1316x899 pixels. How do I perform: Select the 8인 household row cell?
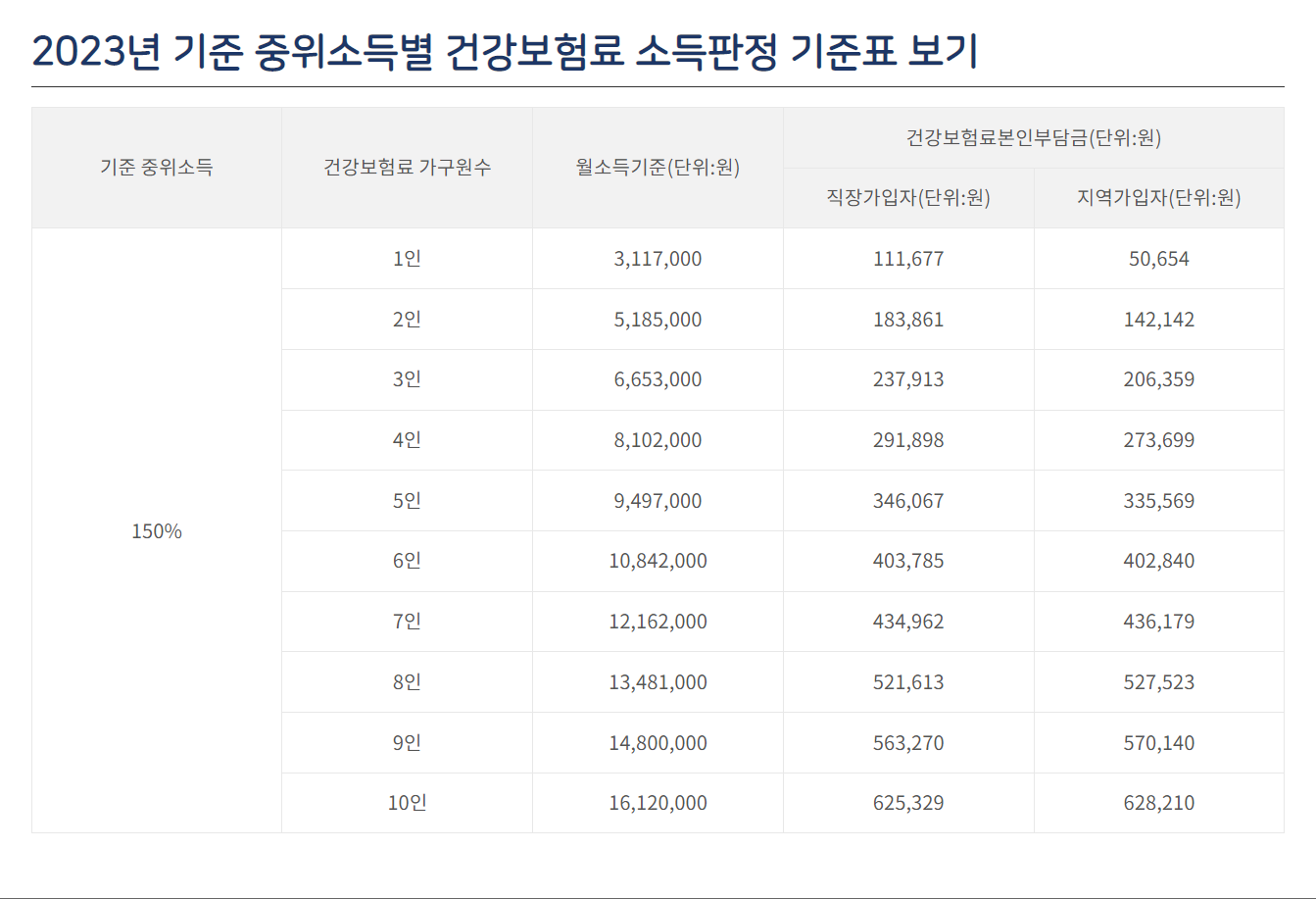[x=408, y=682]
